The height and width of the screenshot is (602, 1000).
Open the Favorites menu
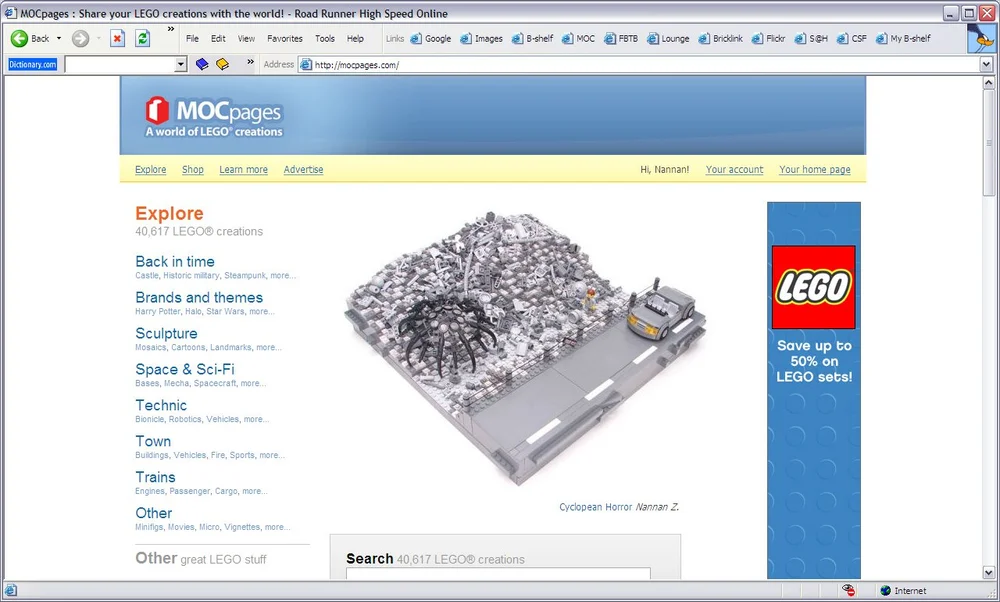[x=284, y=39]
